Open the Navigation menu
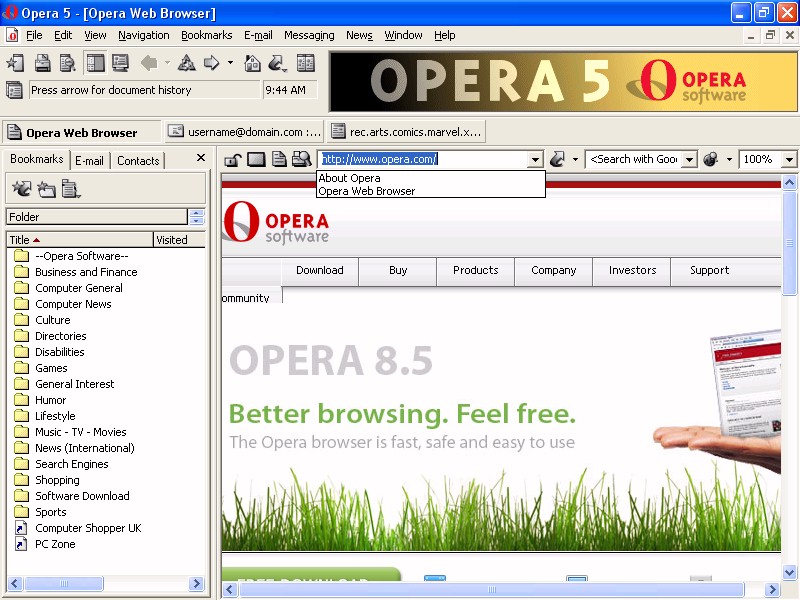 [x=144, y=35]
